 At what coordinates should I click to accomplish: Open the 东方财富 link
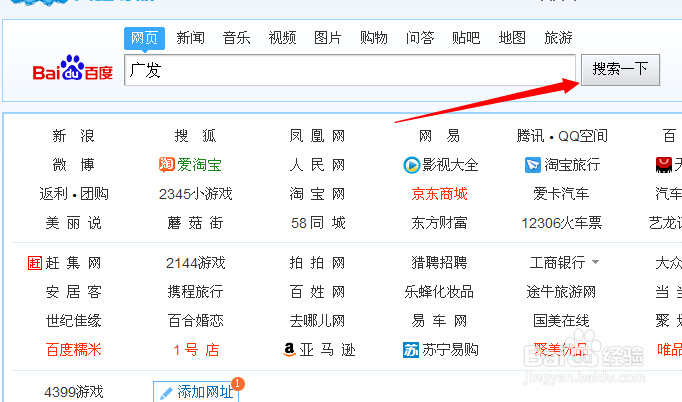pyautogui.click(x=439, y=223)
